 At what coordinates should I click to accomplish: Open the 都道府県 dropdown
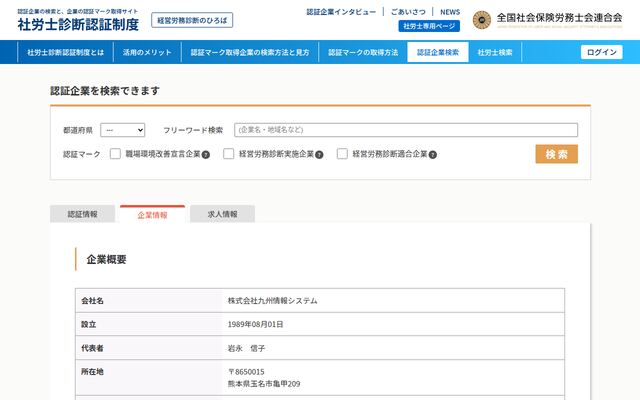pos(123,130)
